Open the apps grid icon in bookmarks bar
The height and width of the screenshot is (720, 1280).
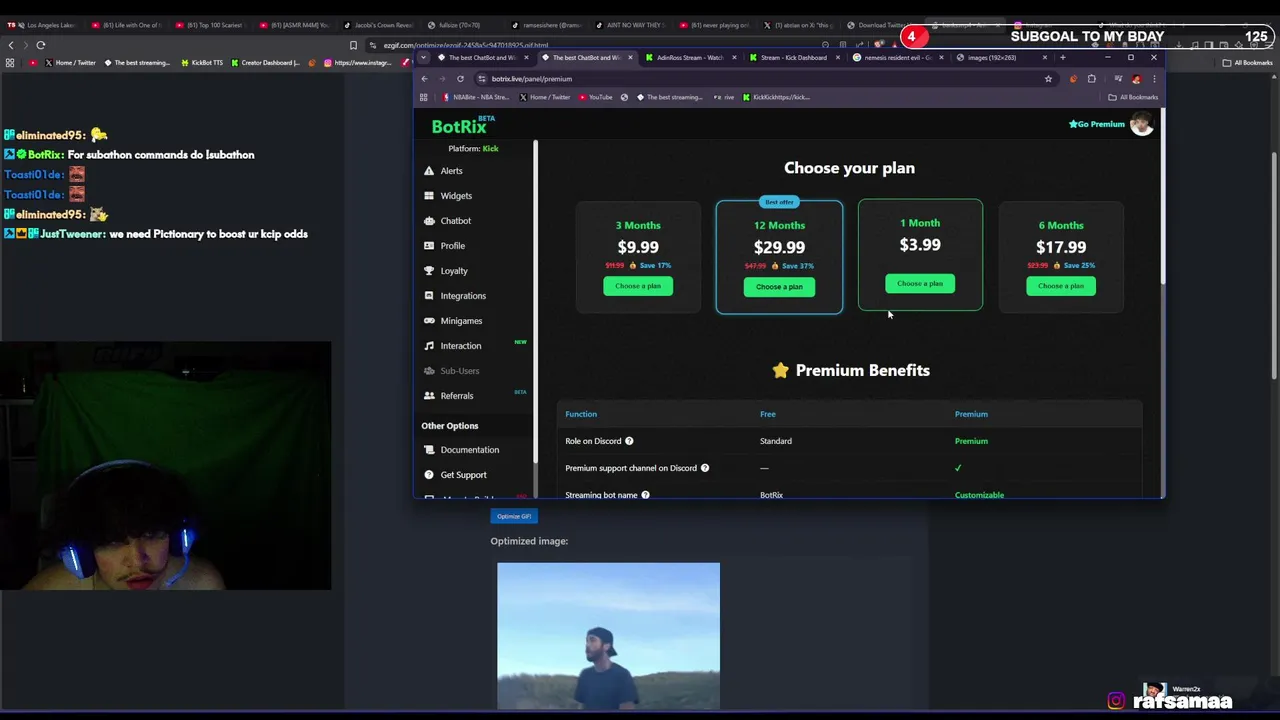tap(423, 97)
